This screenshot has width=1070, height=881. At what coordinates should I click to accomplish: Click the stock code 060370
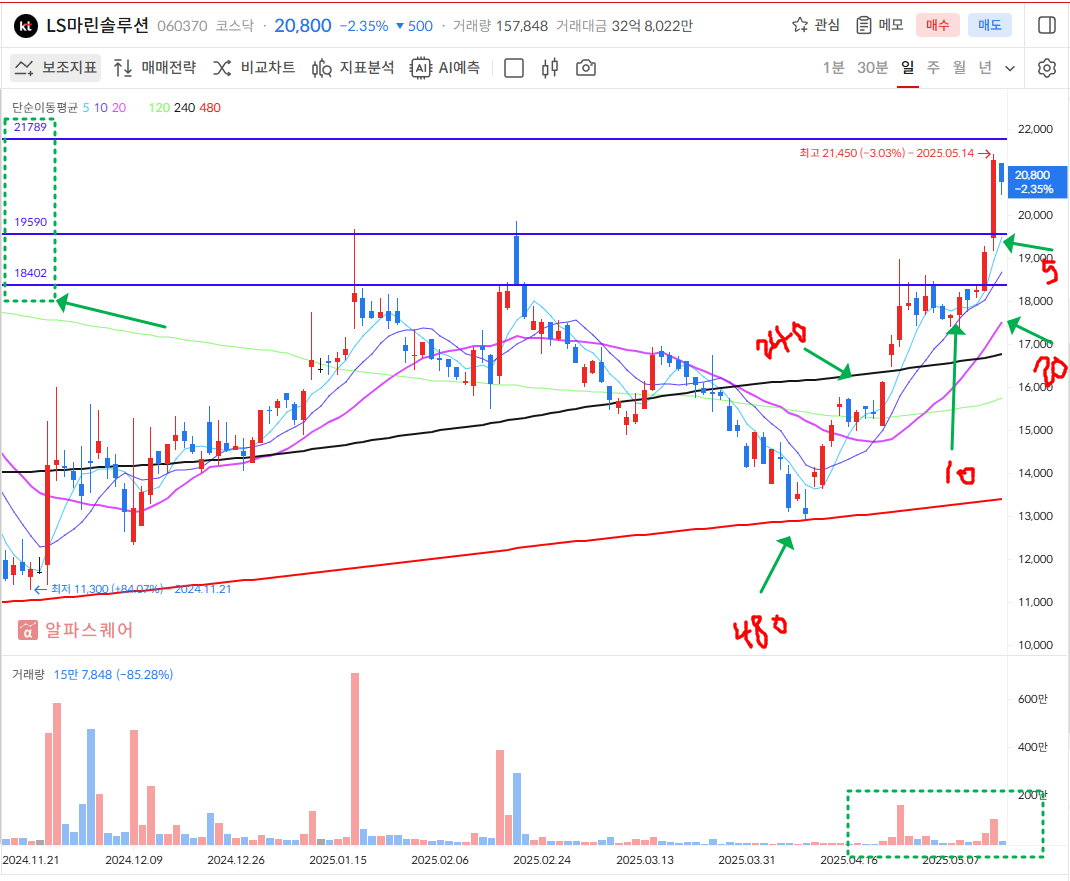[x=182, y=26]
